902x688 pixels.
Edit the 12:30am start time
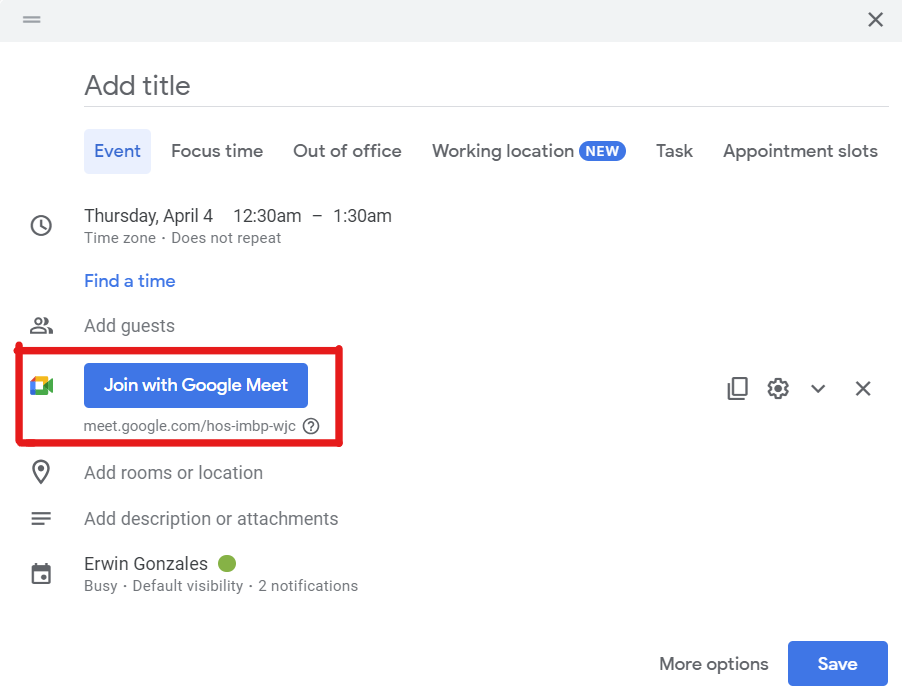point(267,216)
